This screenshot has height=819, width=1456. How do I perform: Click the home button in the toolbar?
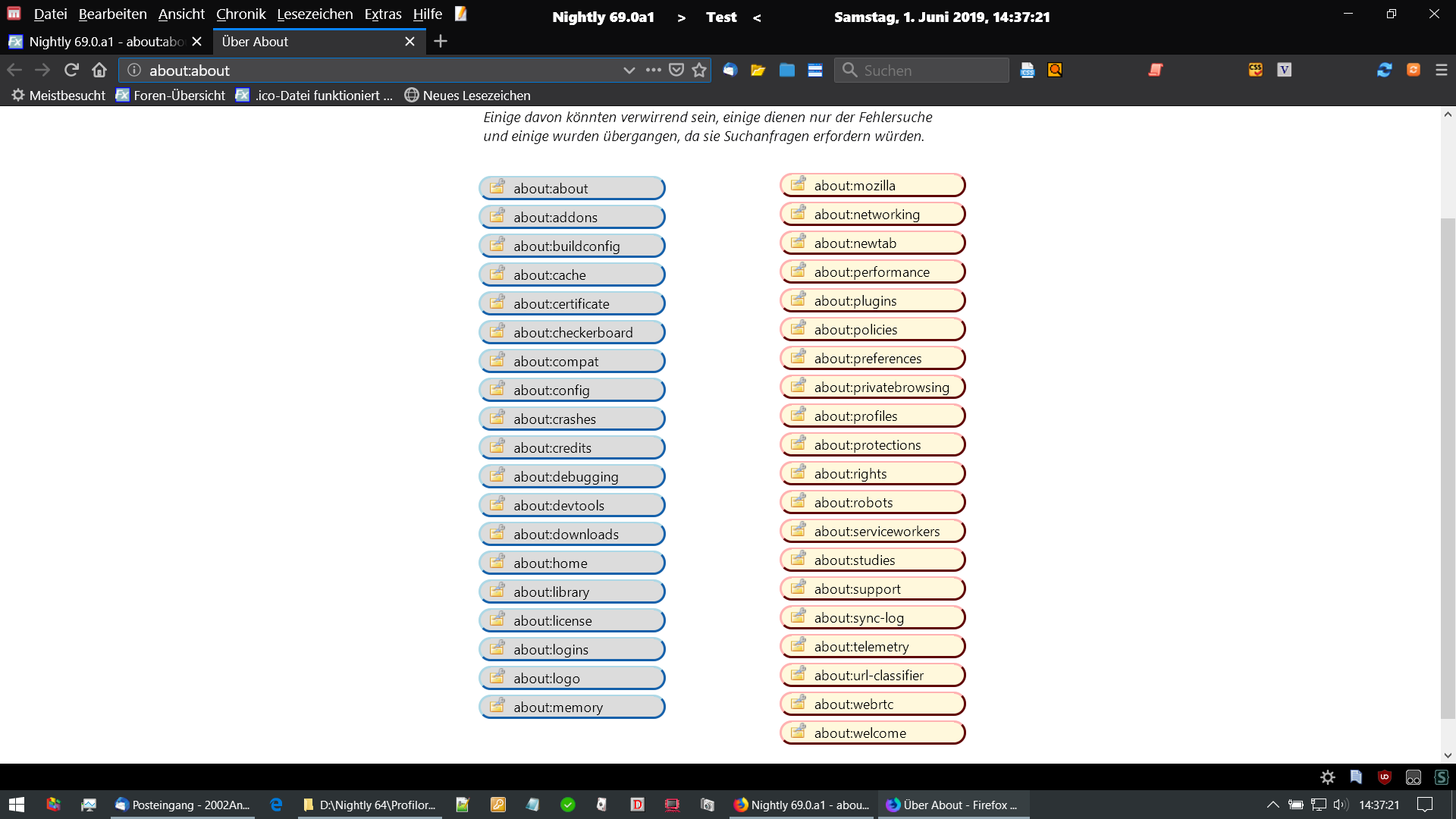(99, 70)
